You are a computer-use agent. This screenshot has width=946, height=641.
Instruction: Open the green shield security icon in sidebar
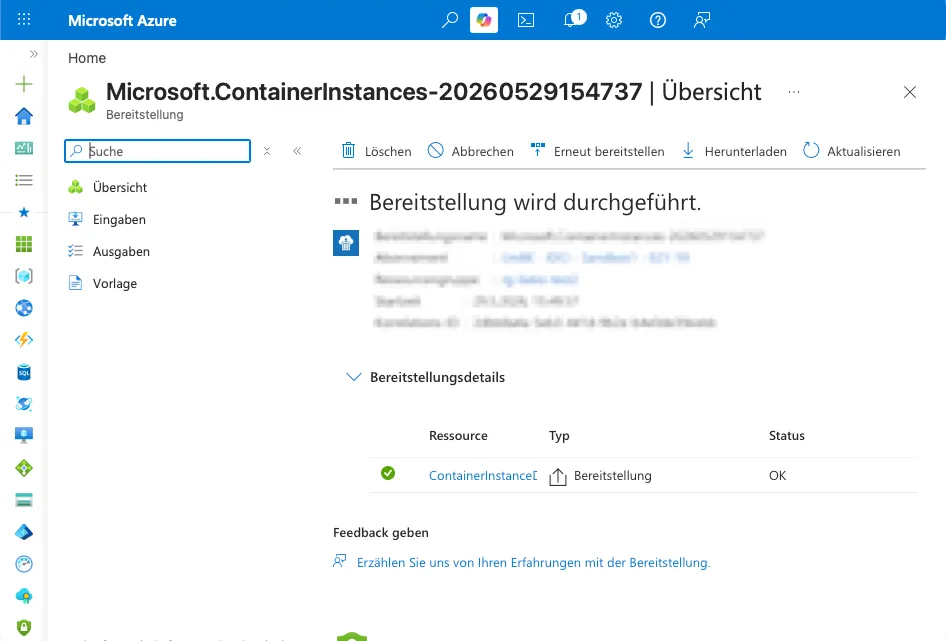24,628
